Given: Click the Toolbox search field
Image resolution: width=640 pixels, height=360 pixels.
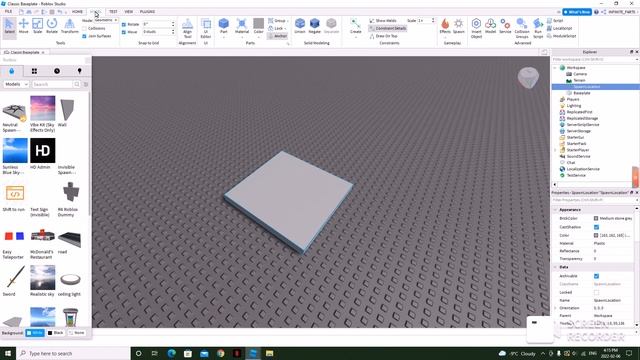Looking at the screenshot, I should tap(53, 84).
